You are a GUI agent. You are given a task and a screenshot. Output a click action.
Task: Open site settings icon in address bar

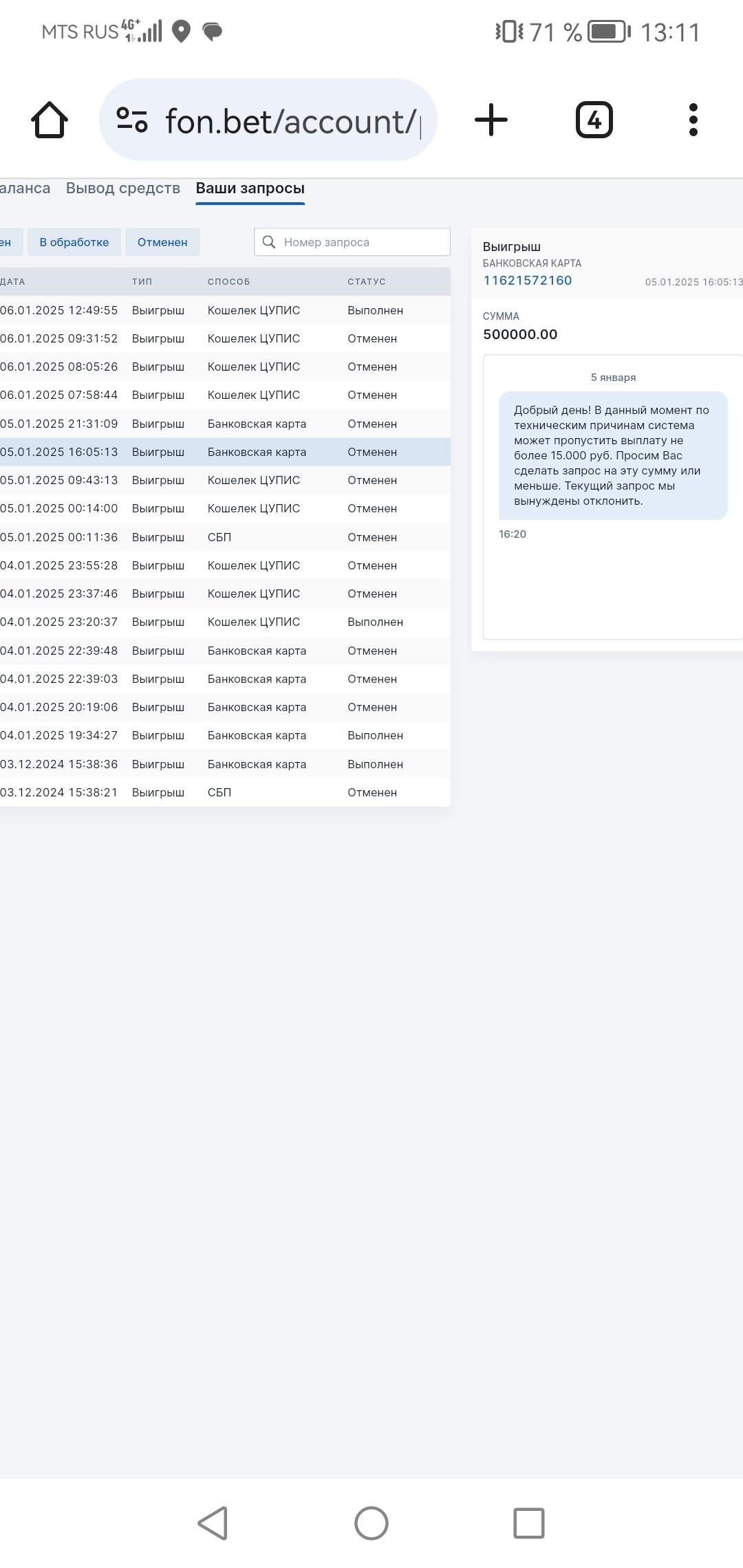[x=132, y=120]
